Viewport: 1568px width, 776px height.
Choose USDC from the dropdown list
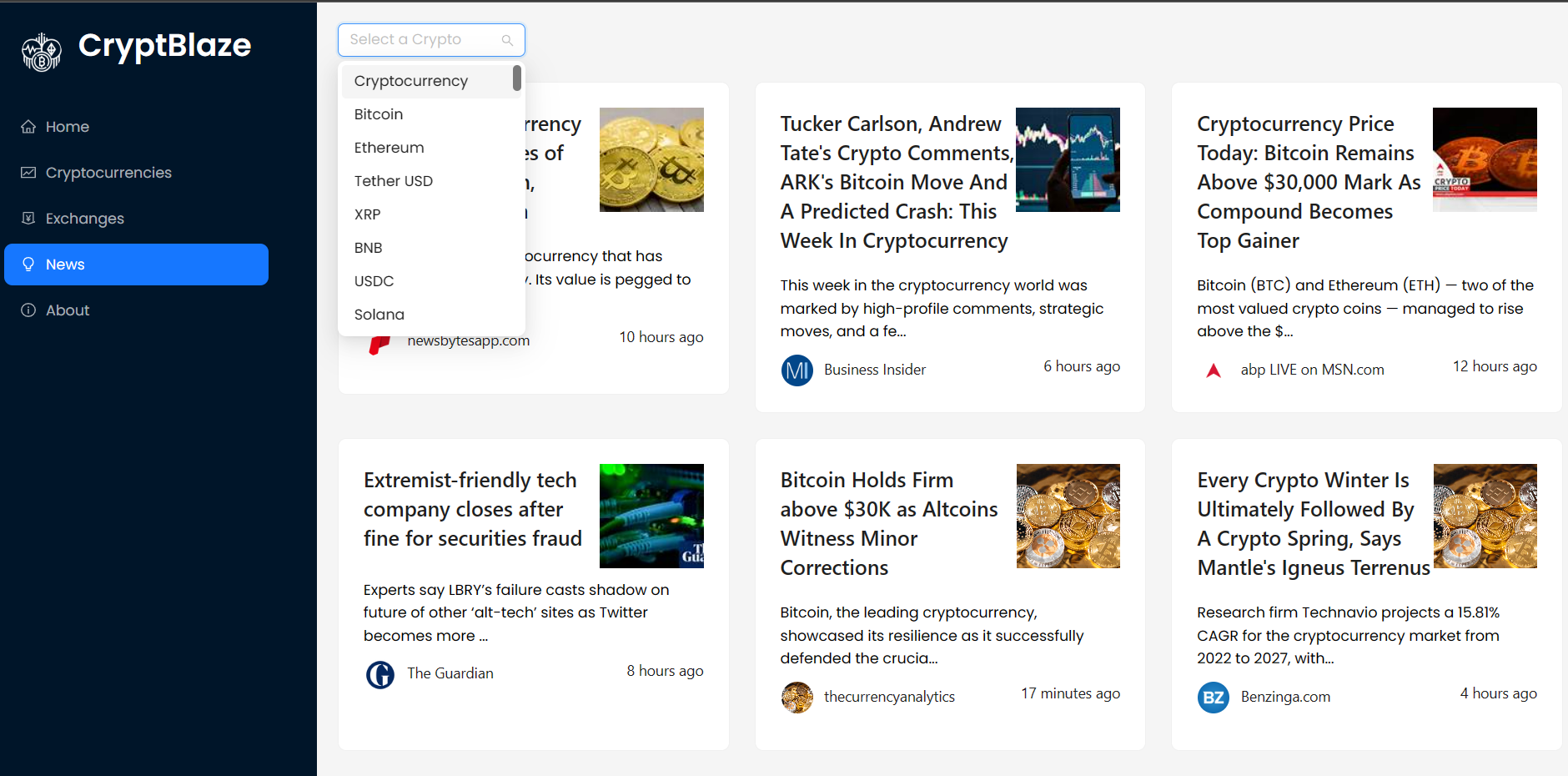pyautogui.click(x=431, y=281)
